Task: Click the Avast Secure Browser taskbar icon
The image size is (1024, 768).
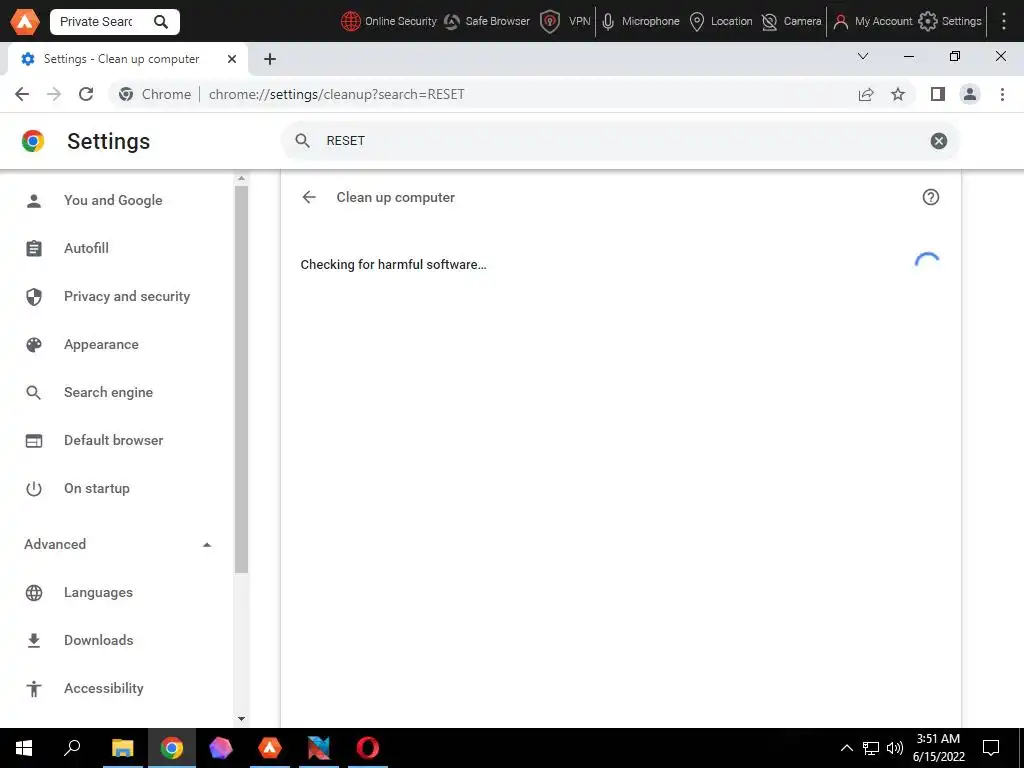Action: click(270, 748)
